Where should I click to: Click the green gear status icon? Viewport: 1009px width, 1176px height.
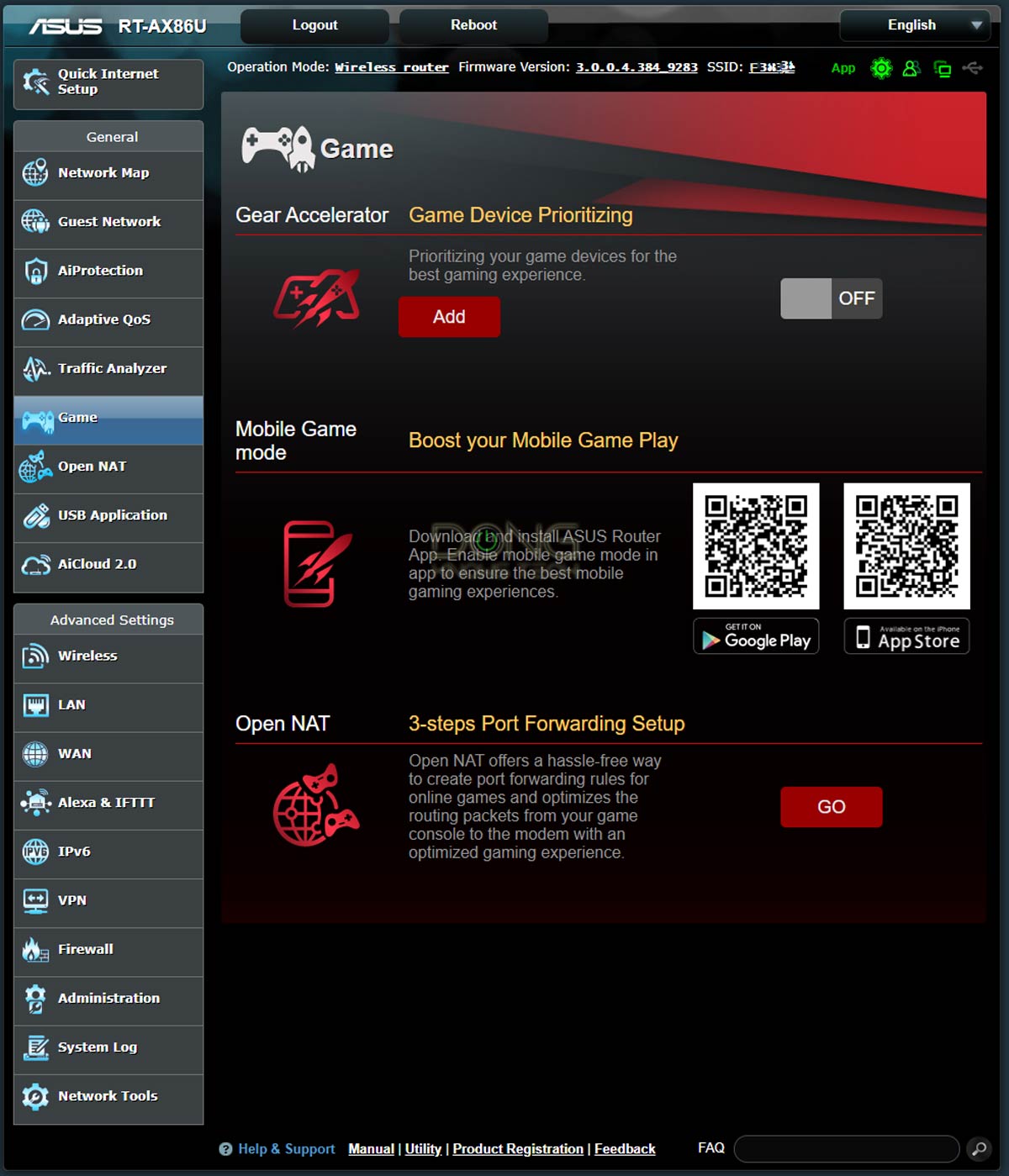pyautogui.click(x=881, y=68)
